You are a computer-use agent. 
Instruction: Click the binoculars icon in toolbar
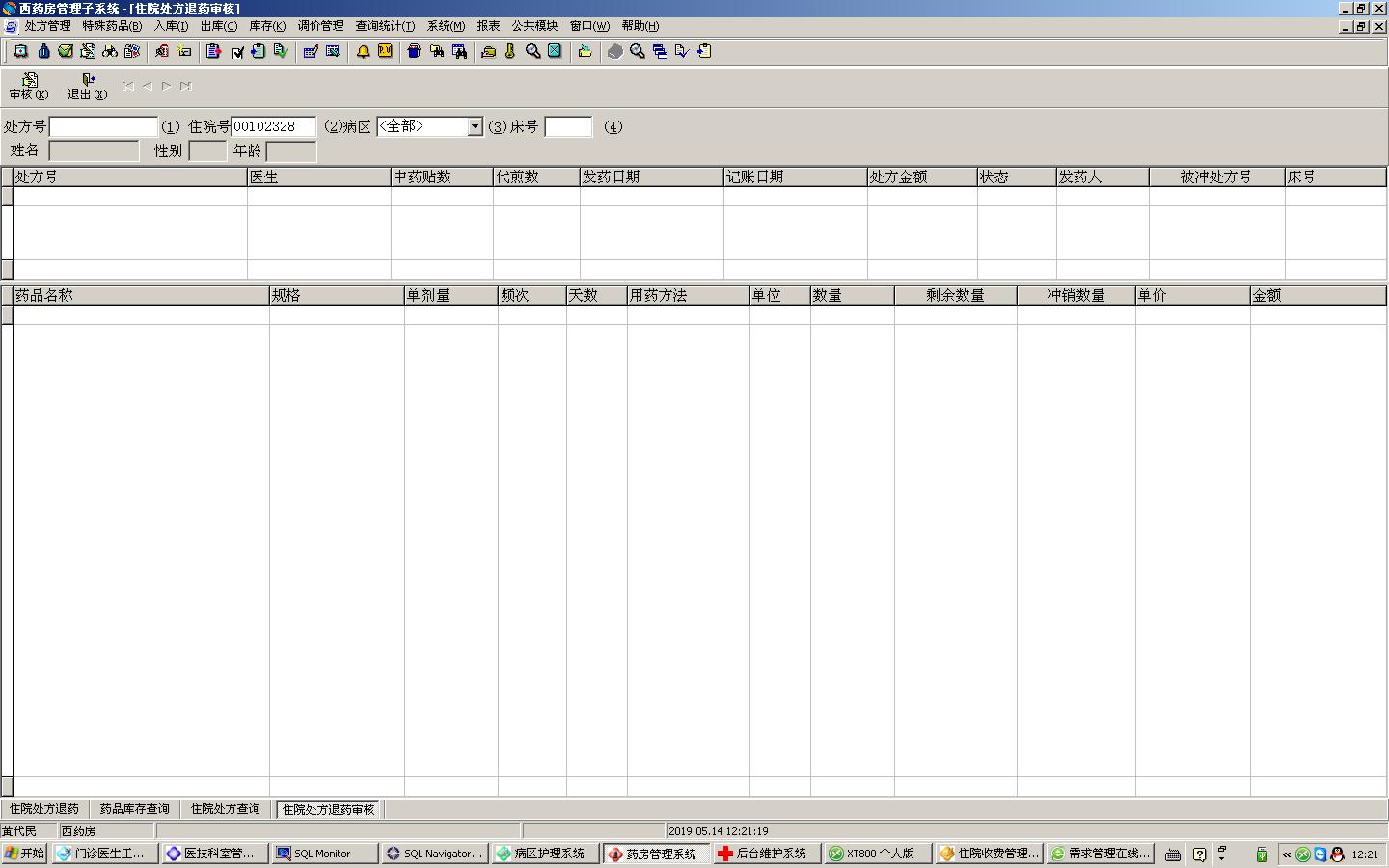[110, 51]
